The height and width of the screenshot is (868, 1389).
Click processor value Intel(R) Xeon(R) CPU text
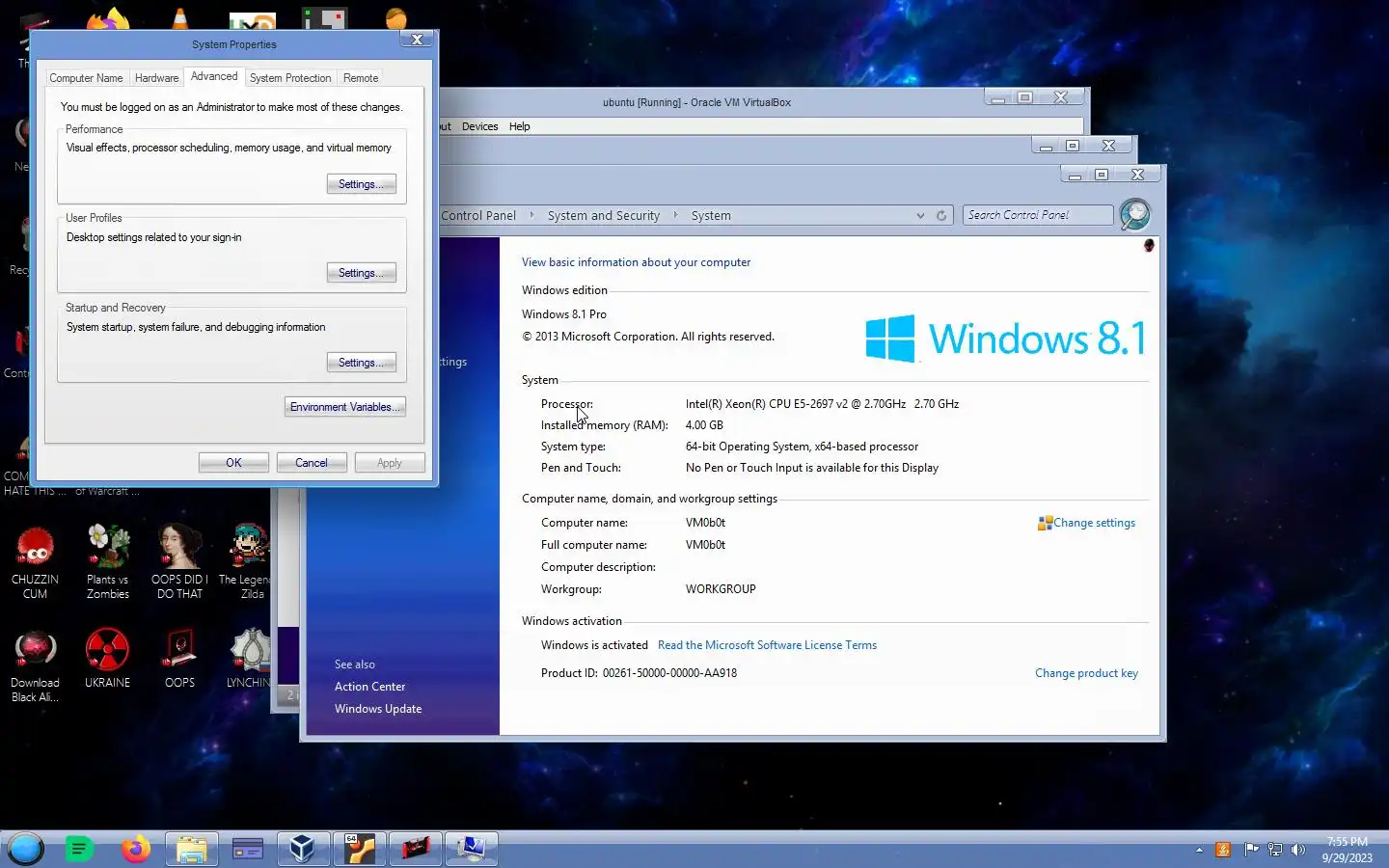(x=823, y=404)
